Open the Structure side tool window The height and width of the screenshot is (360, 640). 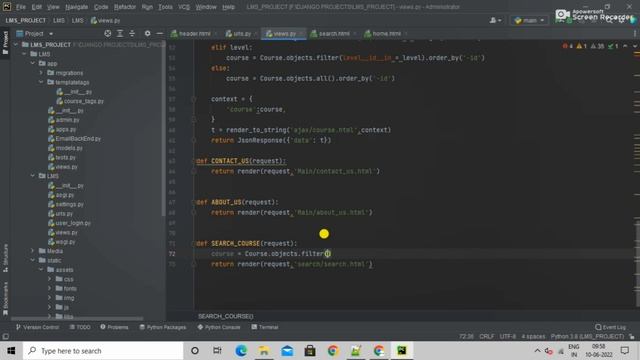pos(5,258)
